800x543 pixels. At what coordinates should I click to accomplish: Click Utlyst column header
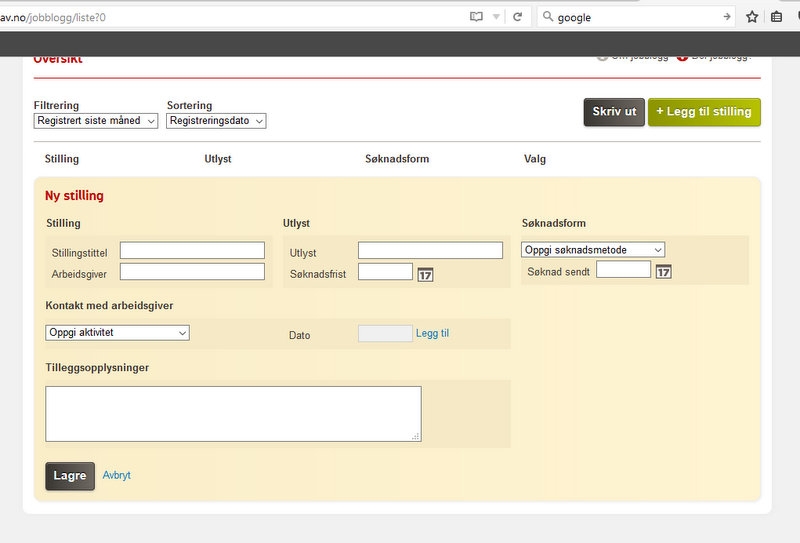218,159
